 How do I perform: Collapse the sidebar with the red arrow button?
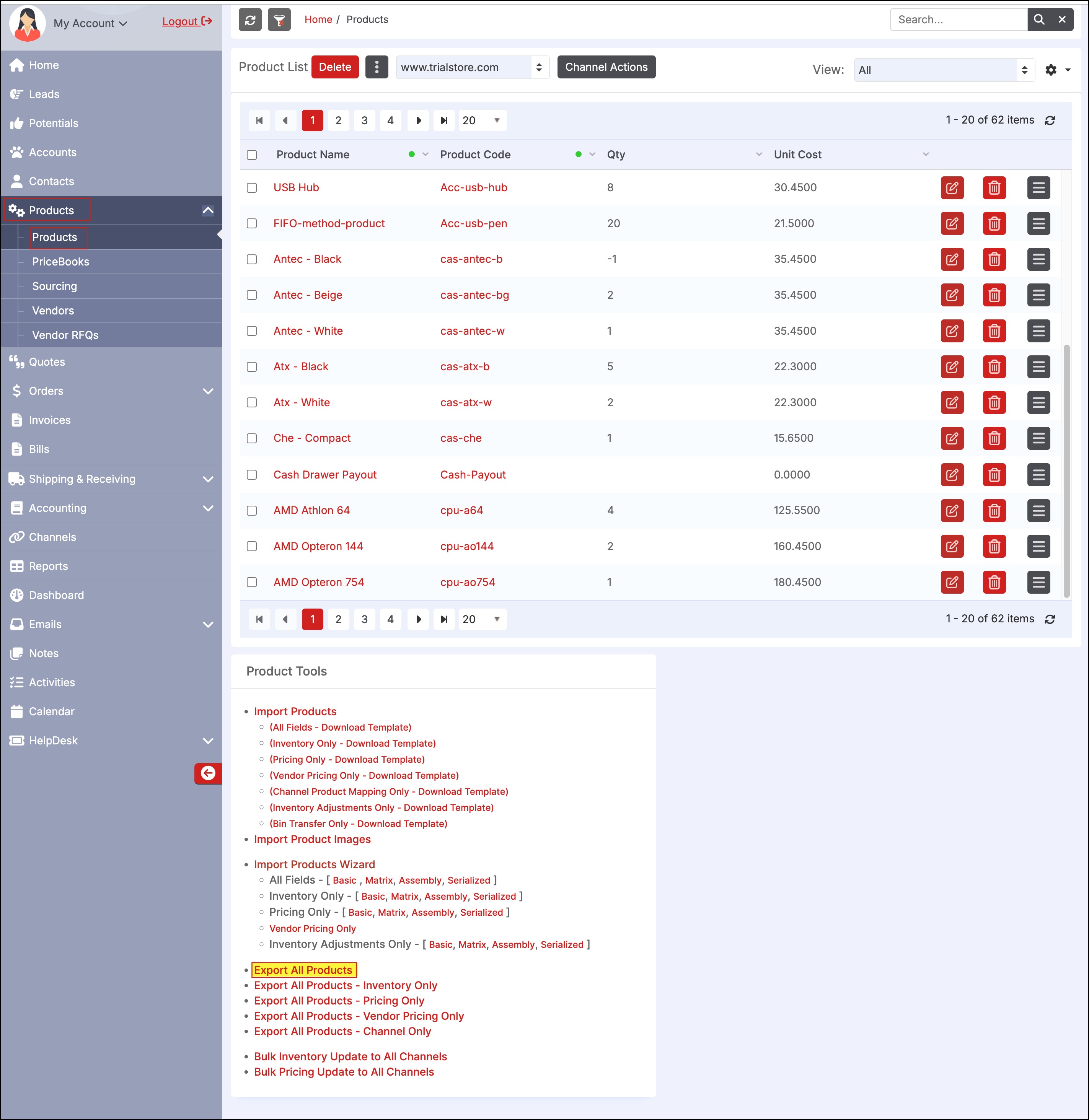tap(208, 773)
